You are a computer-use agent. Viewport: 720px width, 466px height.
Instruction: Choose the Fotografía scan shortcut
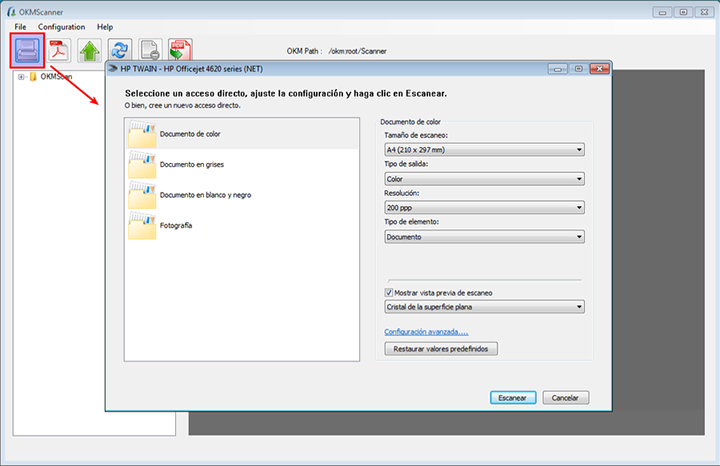tap(242, 225)
